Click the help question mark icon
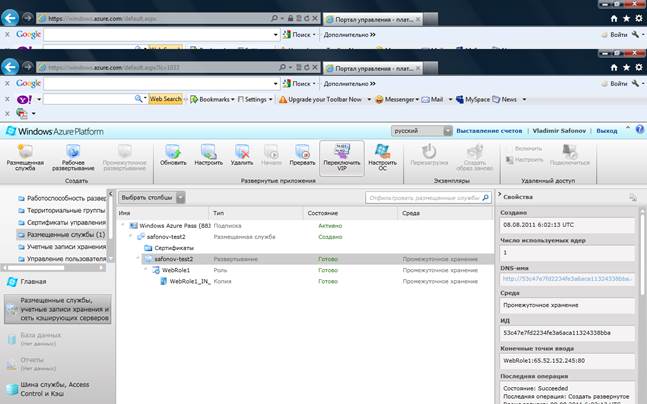Image resolution: width=647 pixels, height=404 pixels. [x=640, y=129]
